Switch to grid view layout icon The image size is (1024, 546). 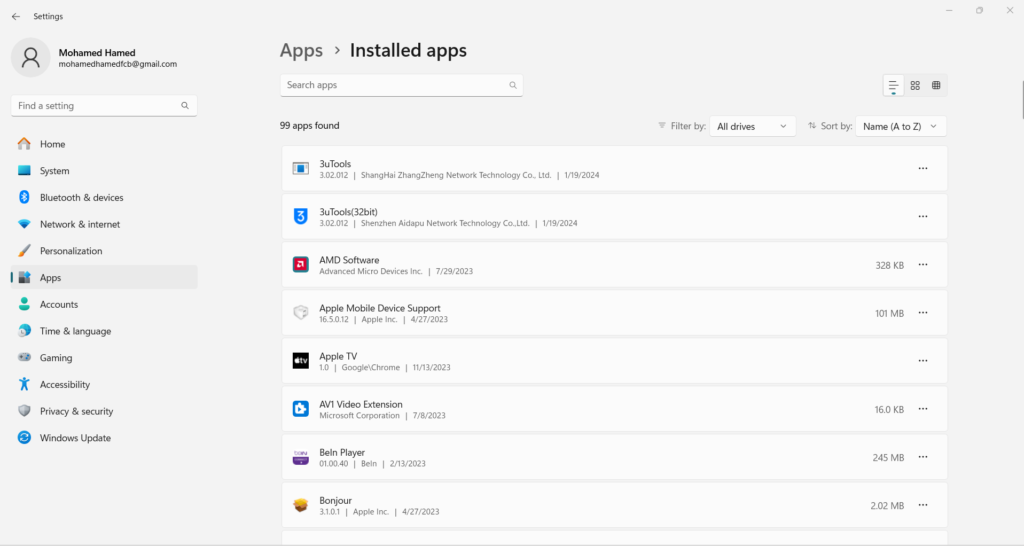click(915, 86)
